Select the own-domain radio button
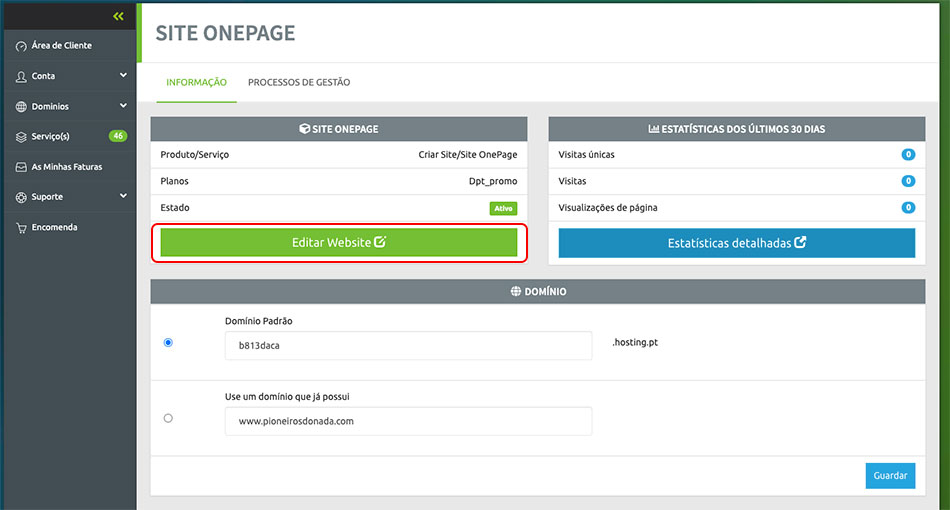The image size is (950, 510). (x=168, y=418)
